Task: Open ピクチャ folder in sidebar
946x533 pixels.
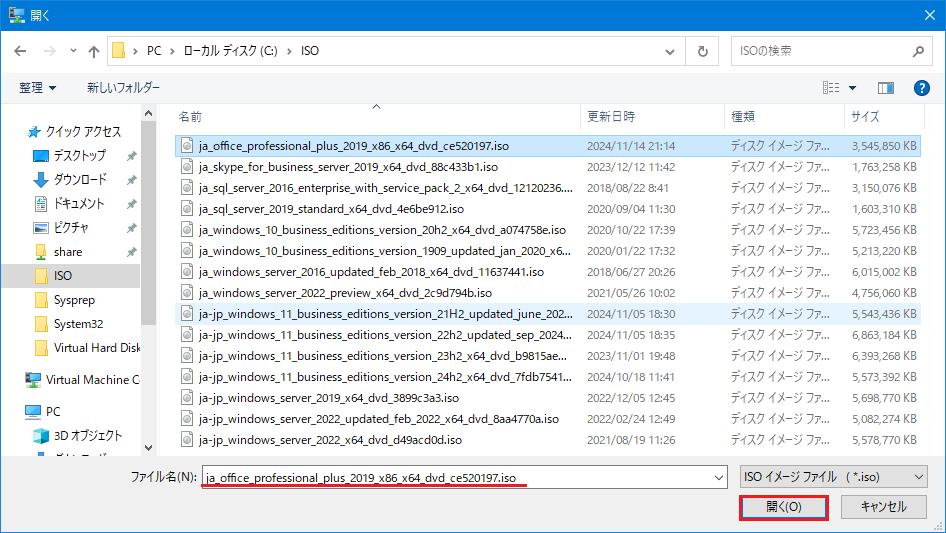Action: tap(71, 228)
